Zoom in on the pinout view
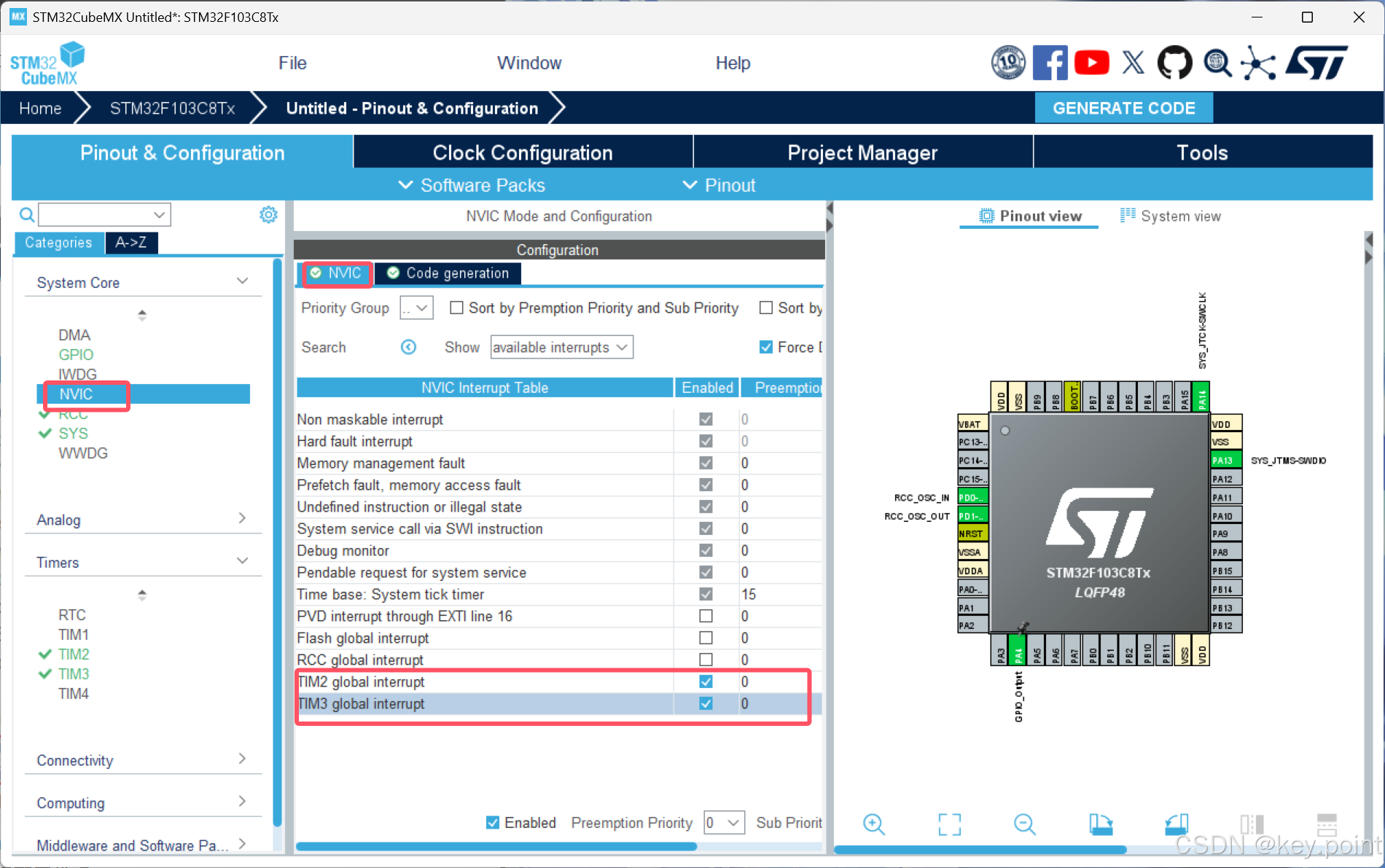Image resolution: width=1385 pixels, height=868 pixels. [x=873, y=824]
